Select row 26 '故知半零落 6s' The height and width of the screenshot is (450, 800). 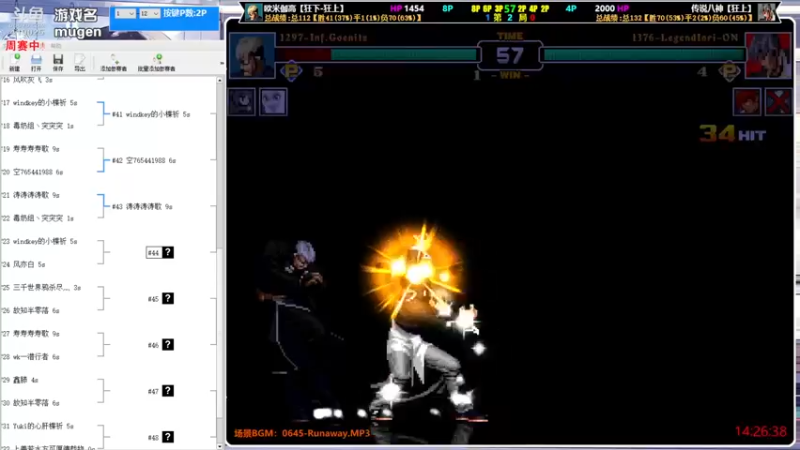pos(31,310)
